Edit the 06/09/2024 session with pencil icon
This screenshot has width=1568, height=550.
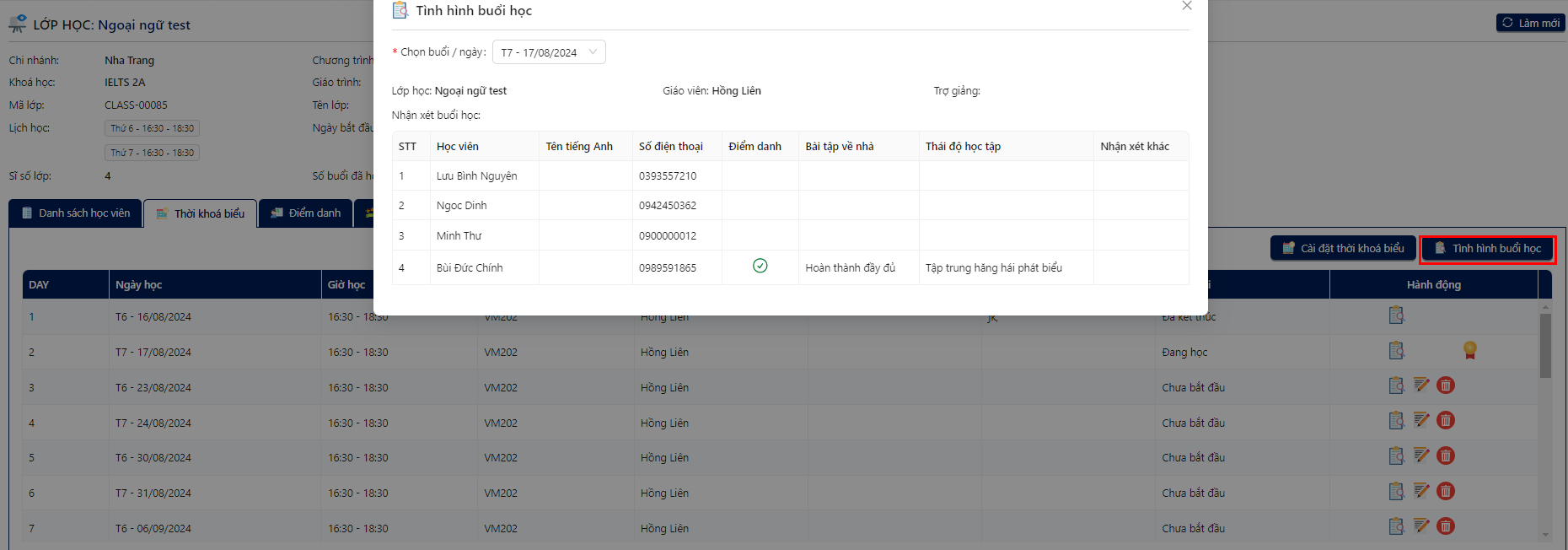[1421, 526]
